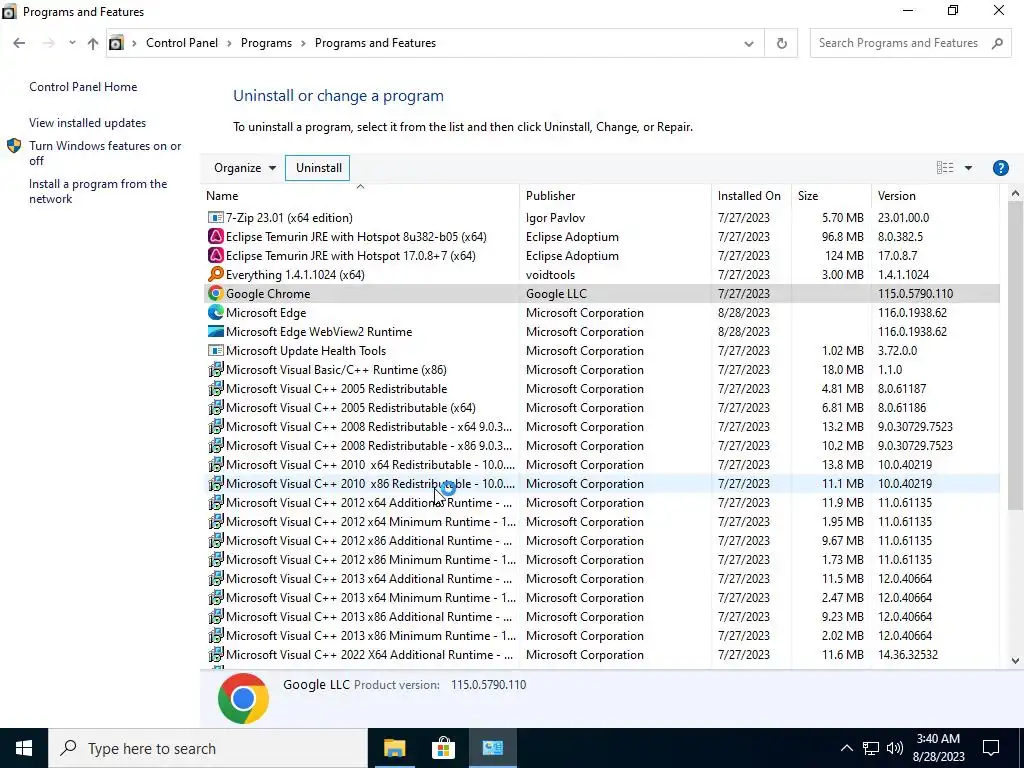The height and width of the screenshot is (768, 1024).
Task: Select Microsoft Visual C++ 2005 Redistributable (x64)
Action: [x=601, y=408]
